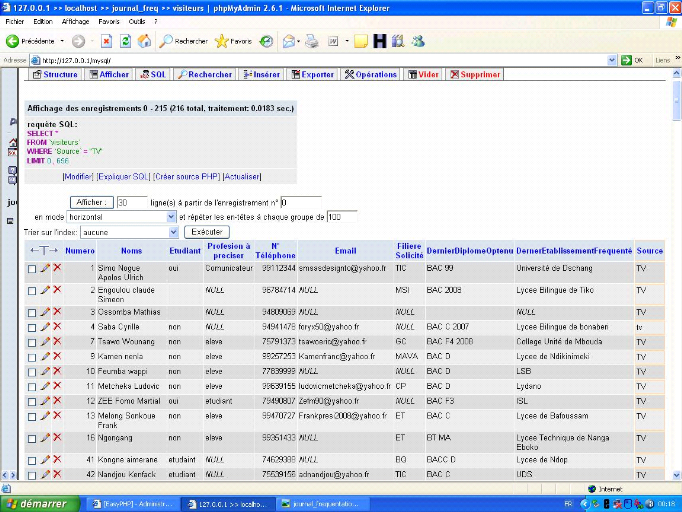This screenshot has width=682, height=512.
Task: Delete the Tsawo Wounang record
Action: (57, 340)
